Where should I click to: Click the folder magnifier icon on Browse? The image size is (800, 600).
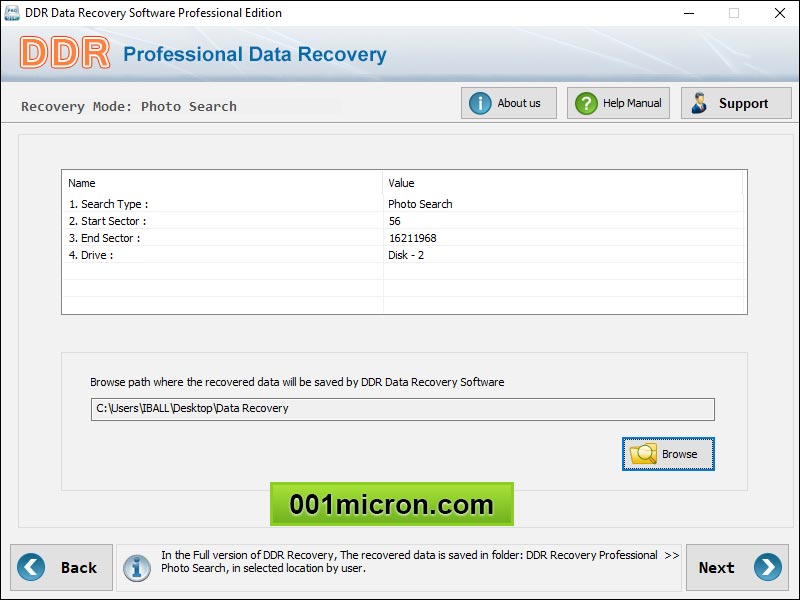coord(643,454)
